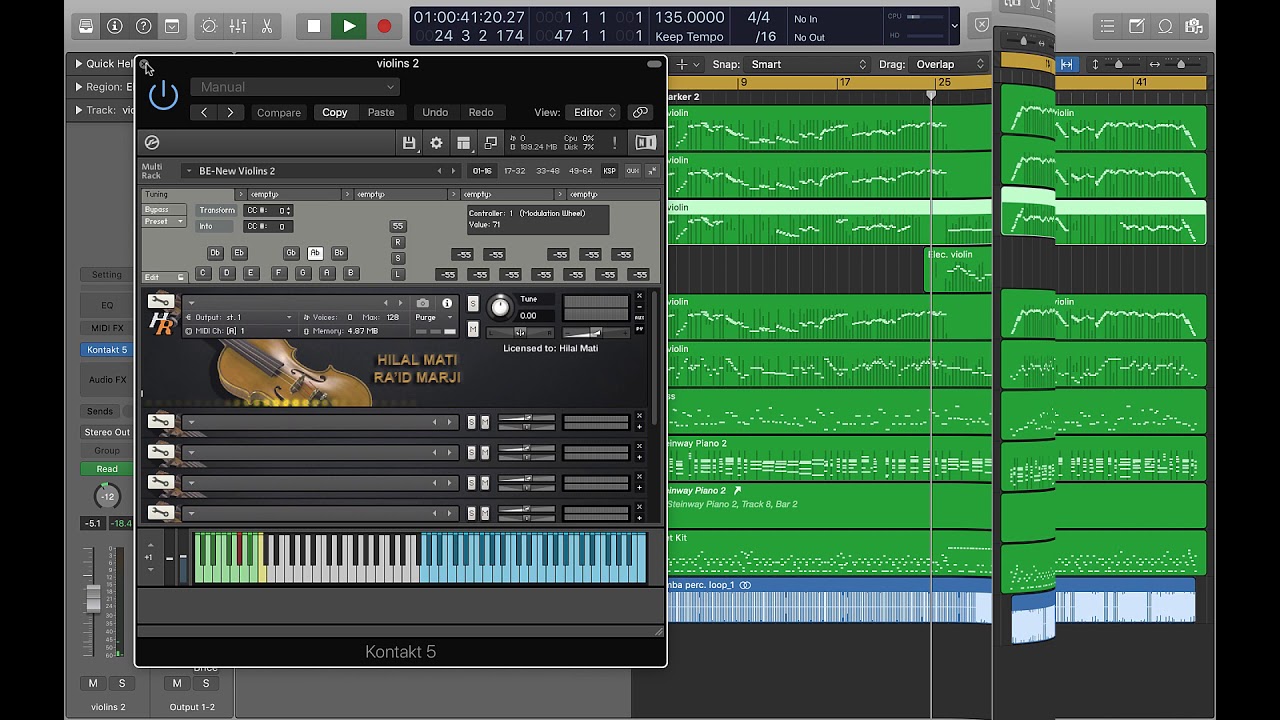The height and width of the screenshot is (720, 1280).
Task: Open instrument edit wrench on first slot
Action: click(160, 301)
